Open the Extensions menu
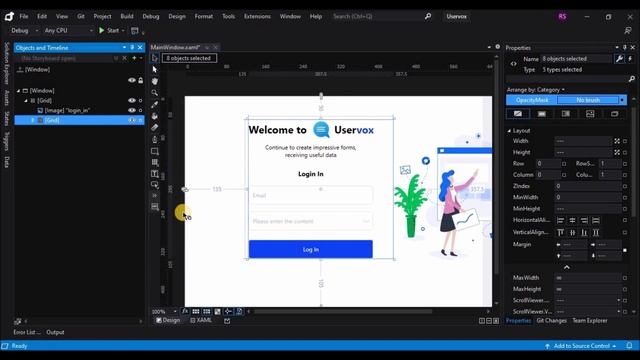The height and width of the screenshot is (360, 640). [x=257, y=16]
